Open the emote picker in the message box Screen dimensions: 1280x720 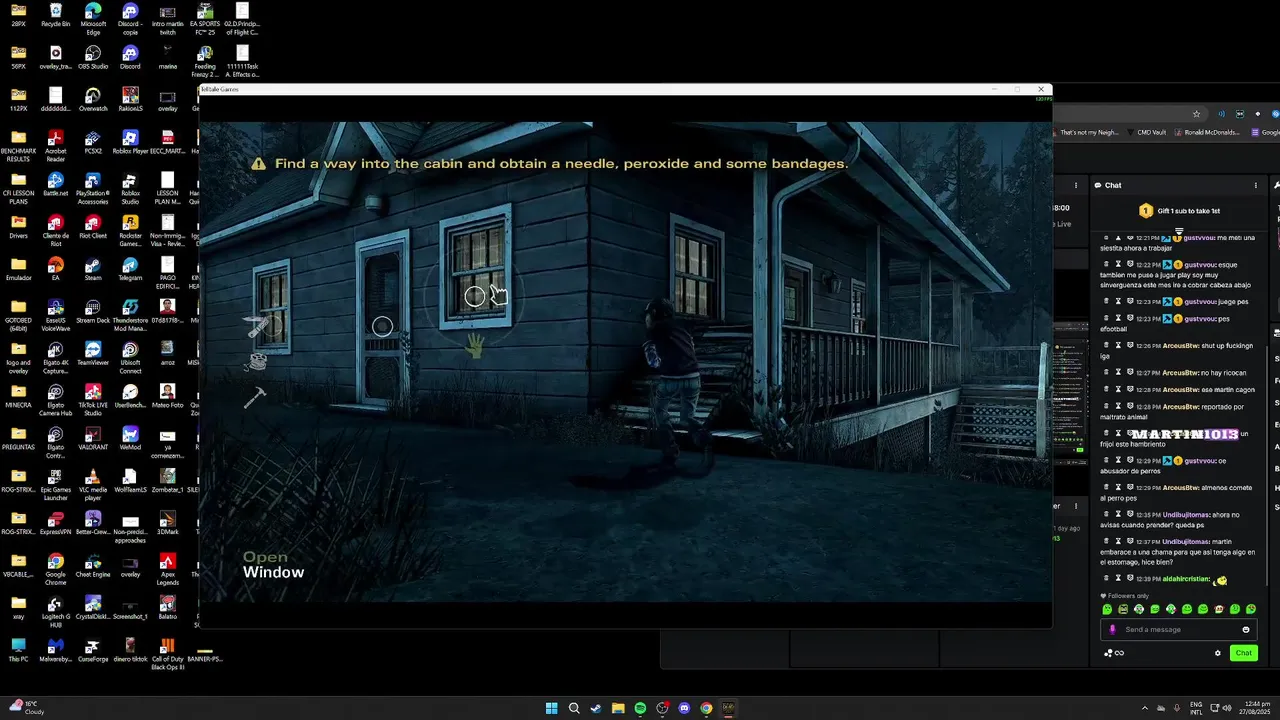[x=1245, y=630]
